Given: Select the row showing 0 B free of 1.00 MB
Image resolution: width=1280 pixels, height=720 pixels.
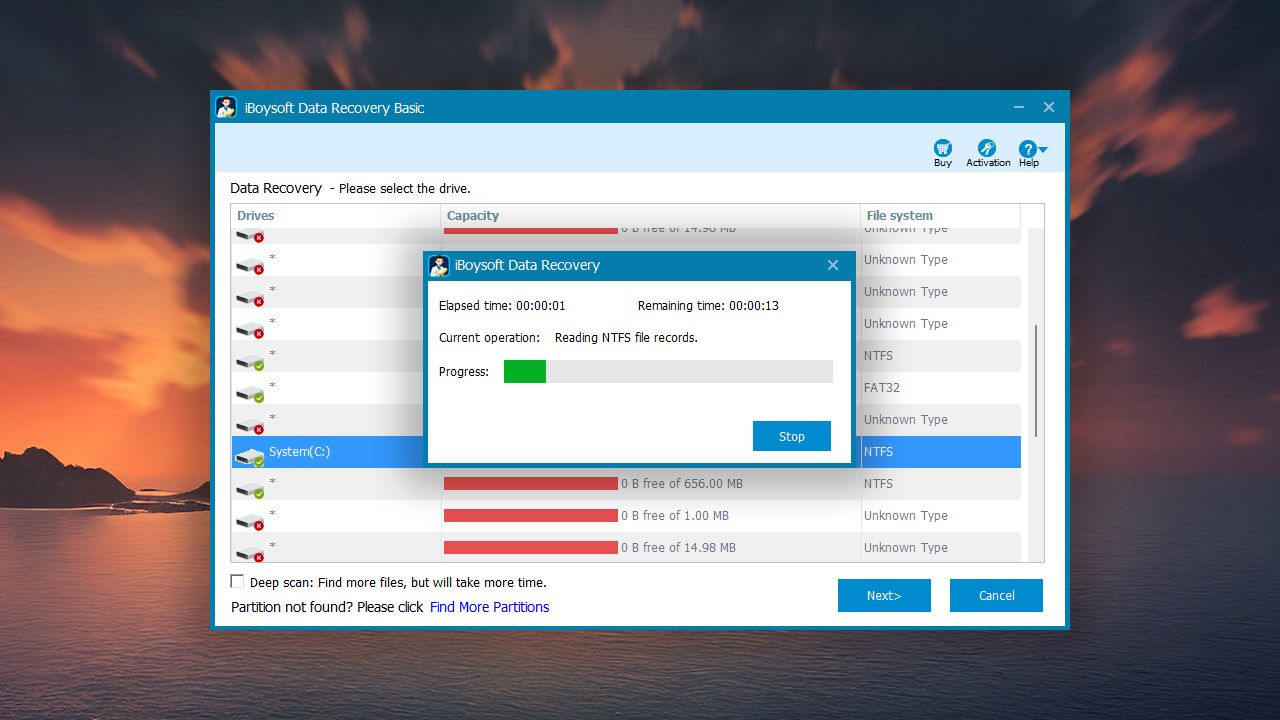Looking at the screenshot, I should tap(626, 516).
